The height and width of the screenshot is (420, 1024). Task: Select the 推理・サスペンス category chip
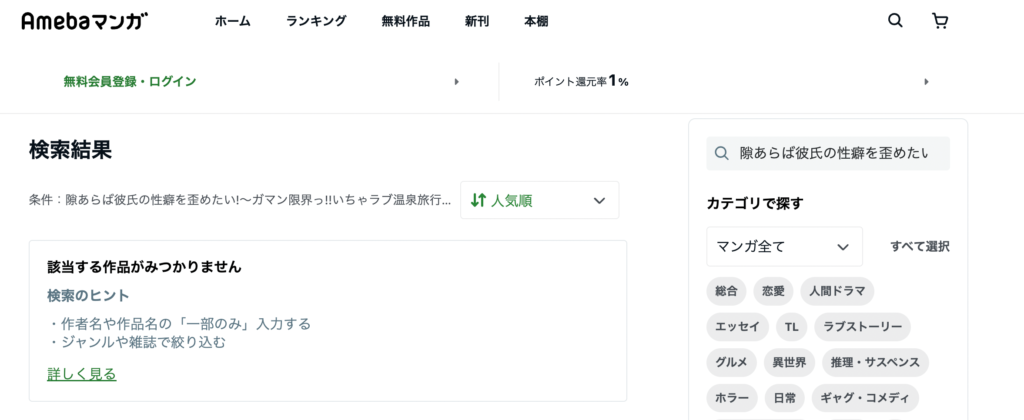875,362
